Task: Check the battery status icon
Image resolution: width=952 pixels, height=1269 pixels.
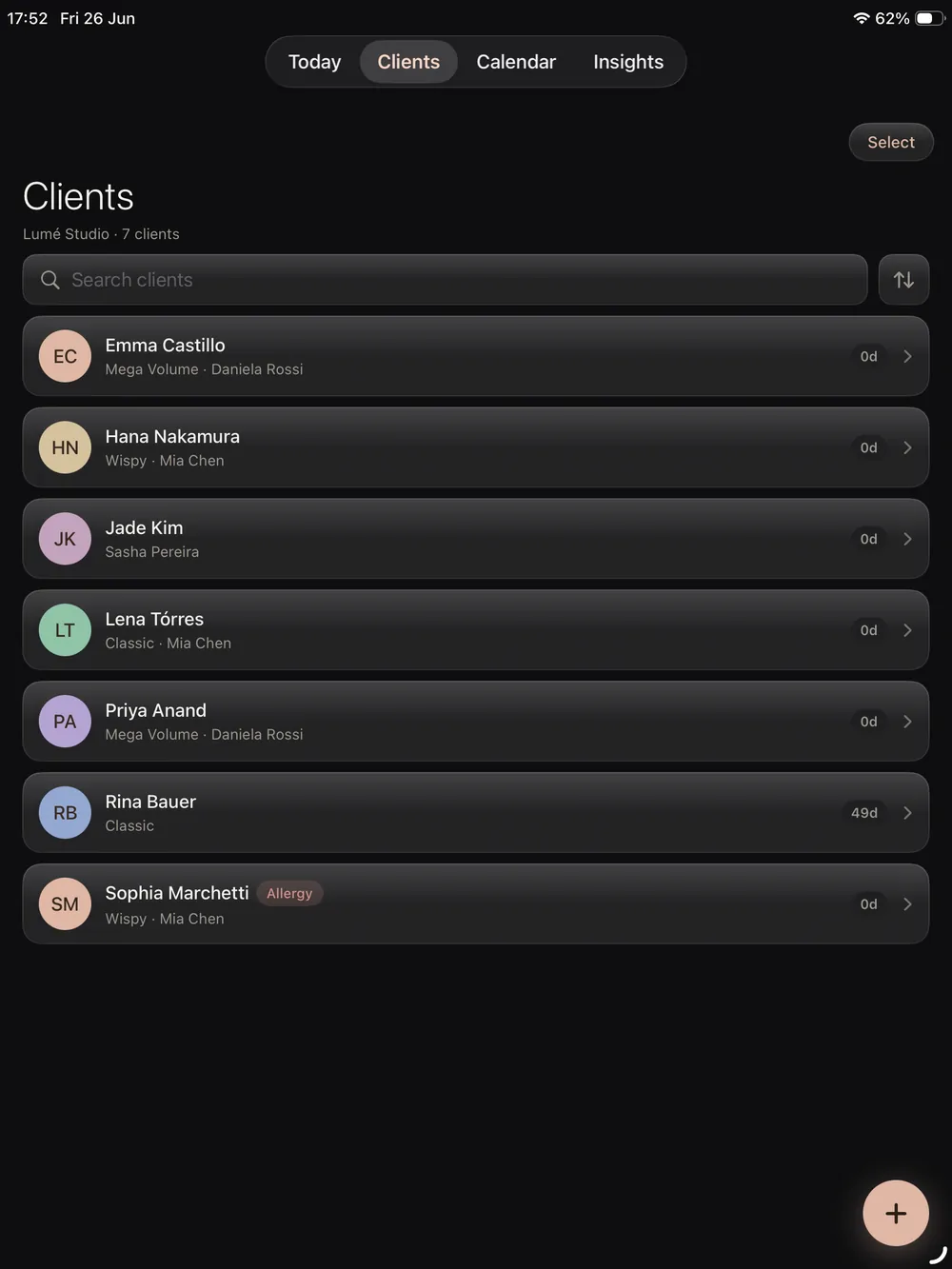Action: coord(930,18)
